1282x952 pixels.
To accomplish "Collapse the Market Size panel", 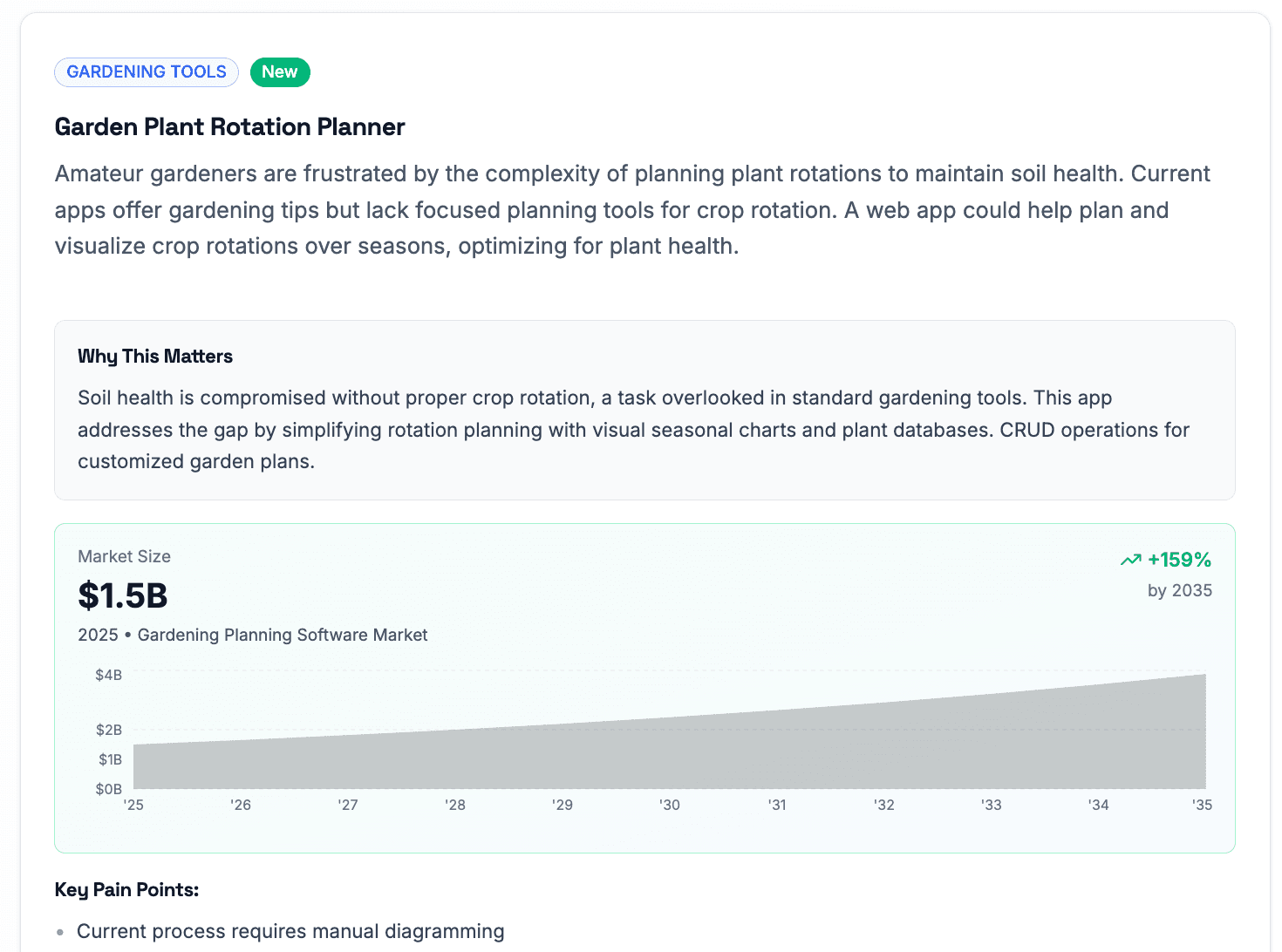I will [x=124, y=556].
